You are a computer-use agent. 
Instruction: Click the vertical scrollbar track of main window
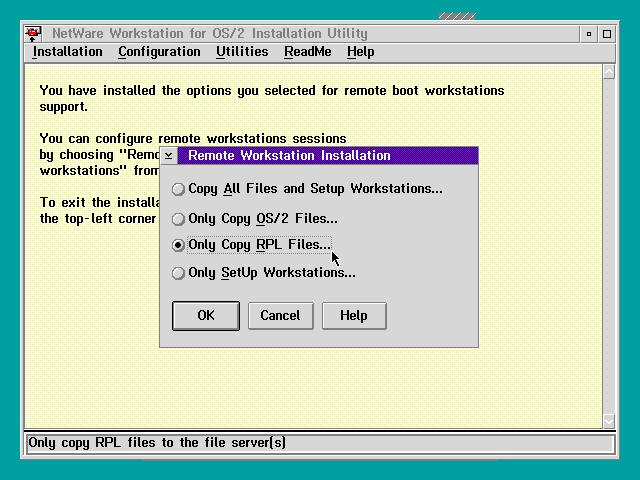pyautogui.click(x=609, y=247)
